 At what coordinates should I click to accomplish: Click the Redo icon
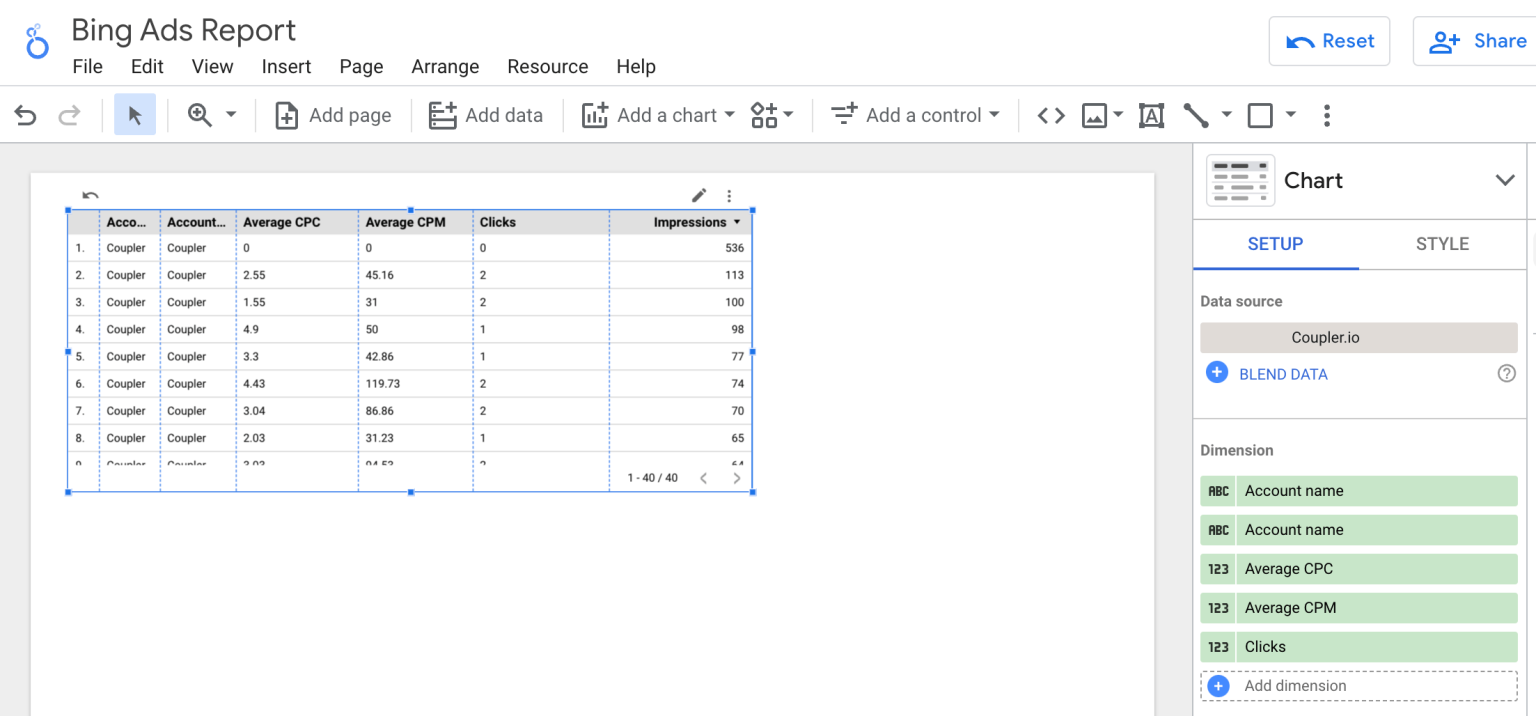69,115
